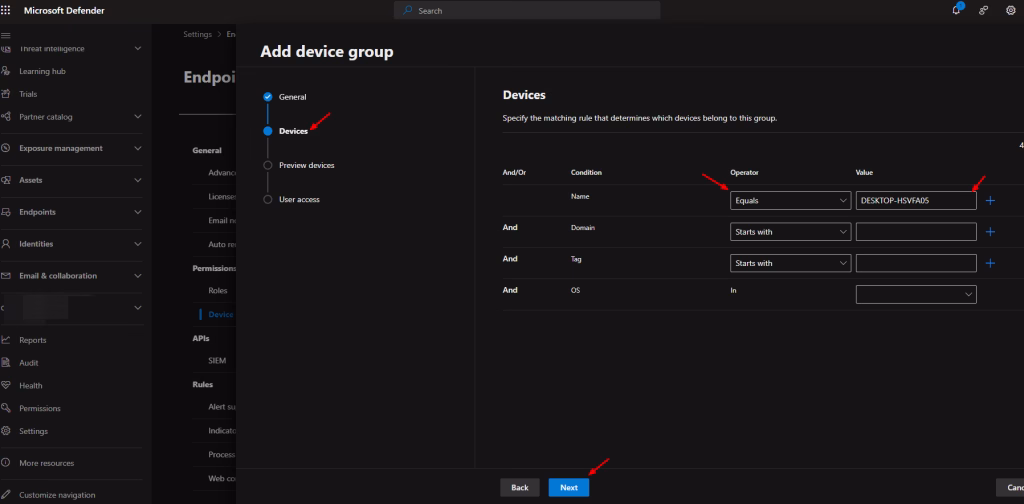Viewport: 1024px width, 504px height.
Task: Click the Next button
Action: coord(569,488)
